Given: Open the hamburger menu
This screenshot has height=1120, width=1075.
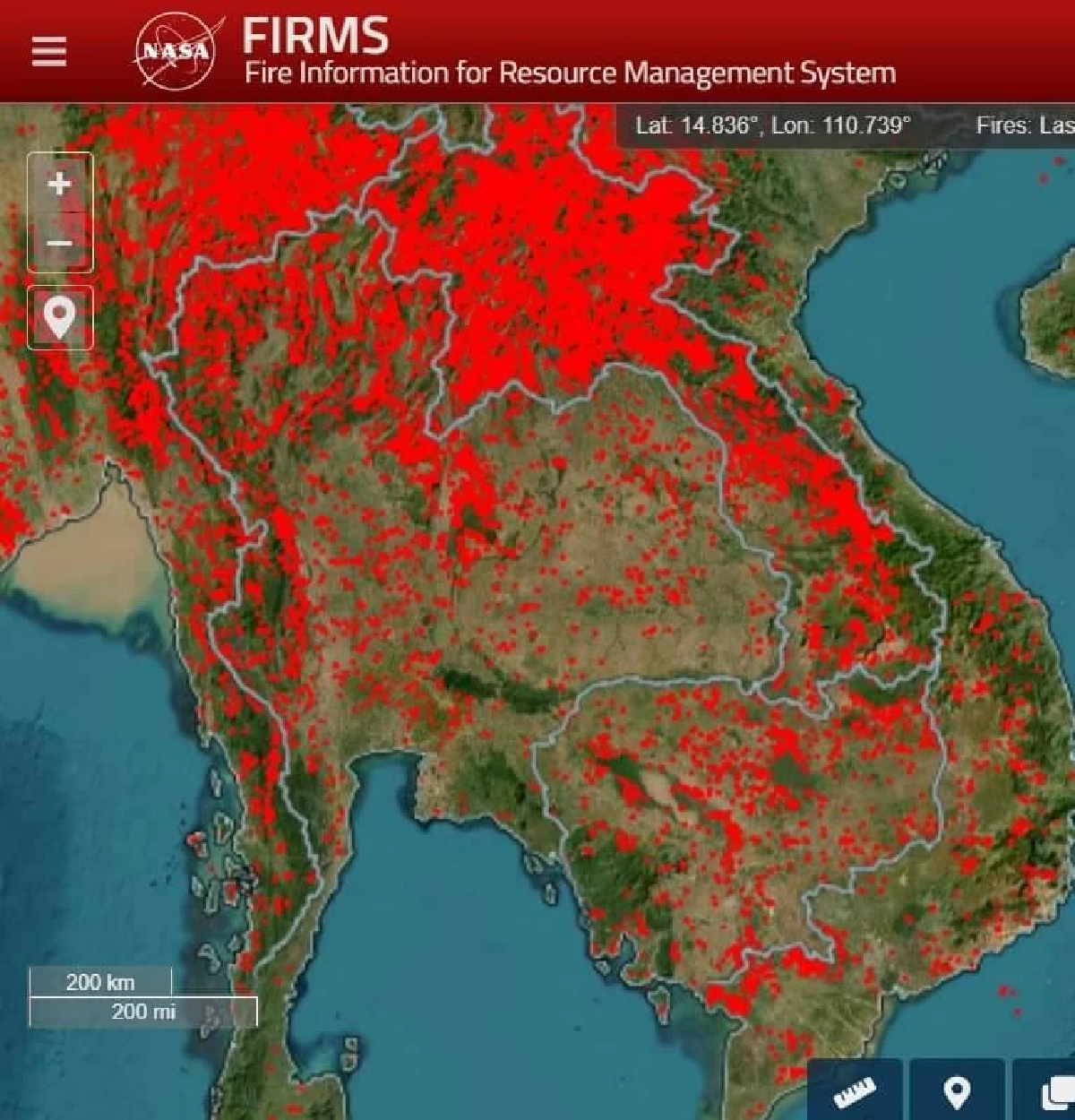Looking at the screenshot, I should 48,52.
